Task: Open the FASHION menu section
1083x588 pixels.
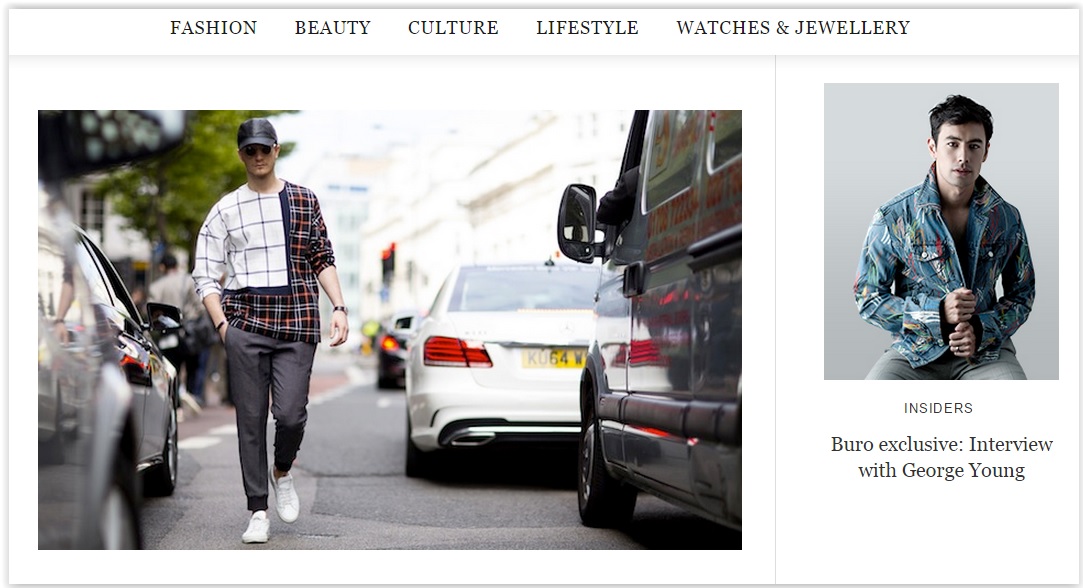Action: pyautogui.click(x=213, y=28)
